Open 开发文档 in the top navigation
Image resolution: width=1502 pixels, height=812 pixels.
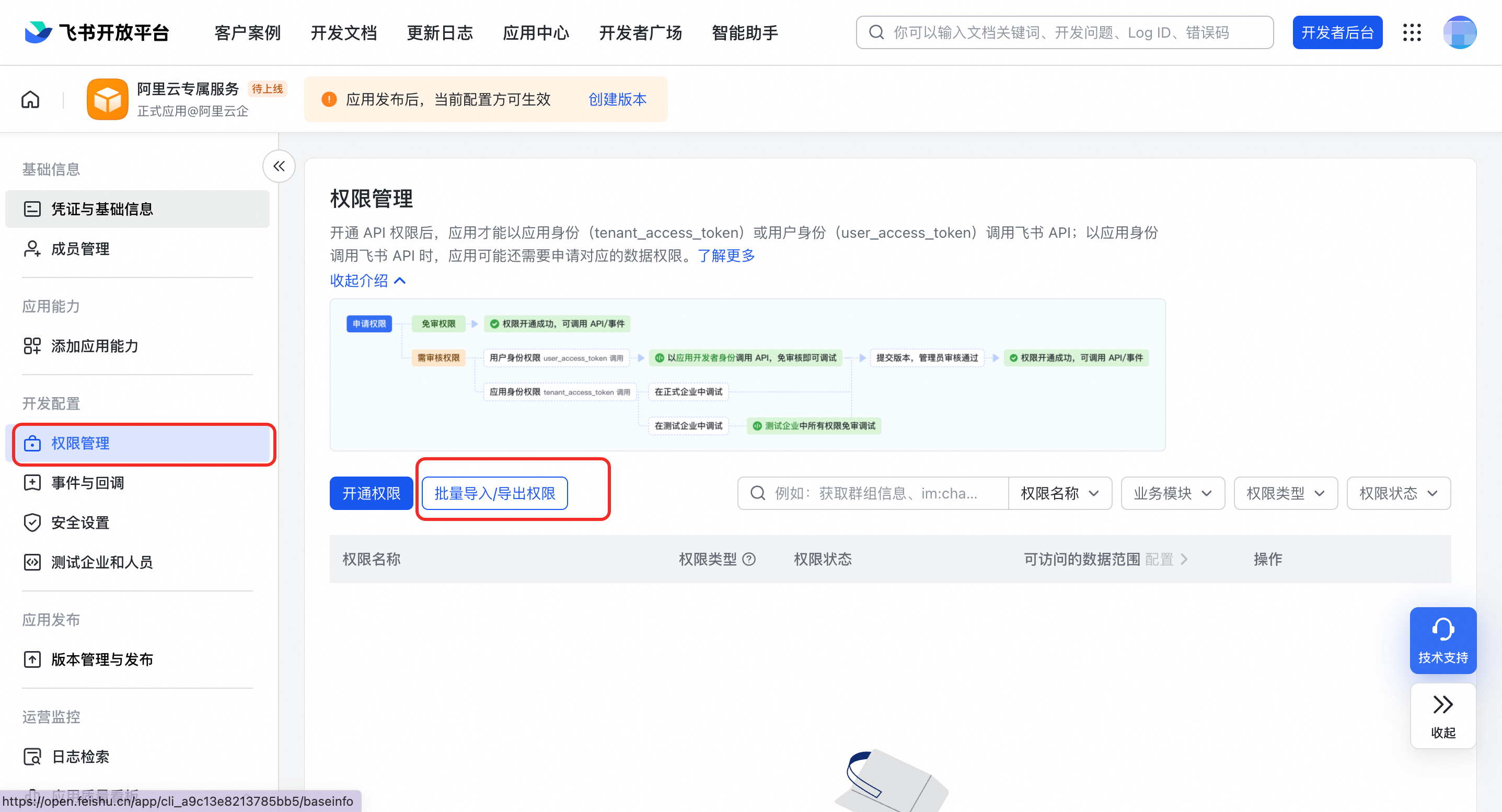coord(343,32)
